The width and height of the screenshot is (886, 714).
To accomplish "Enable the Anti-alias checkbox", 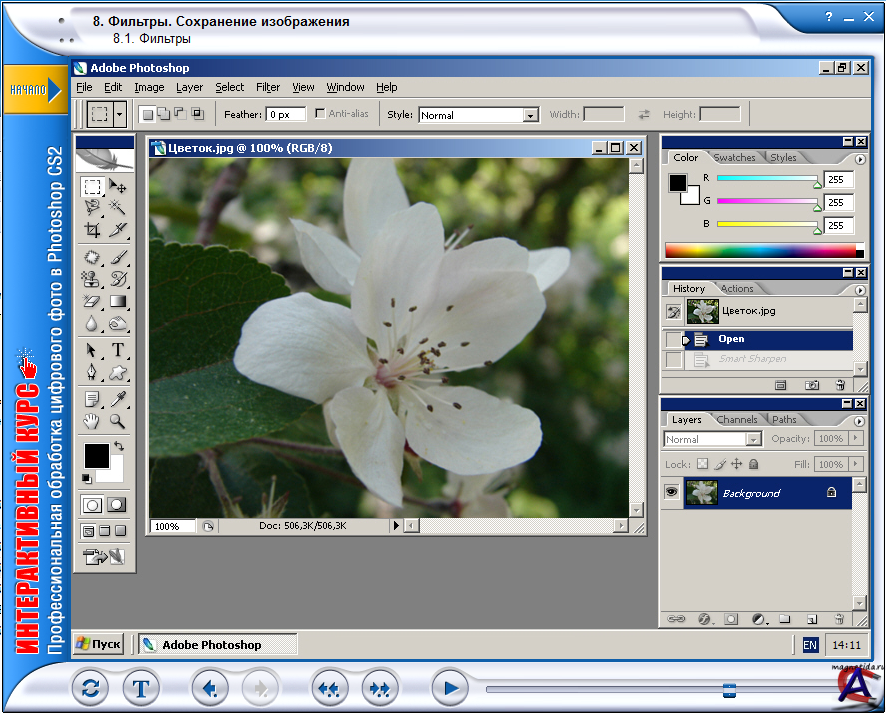I will pos(320,114).
